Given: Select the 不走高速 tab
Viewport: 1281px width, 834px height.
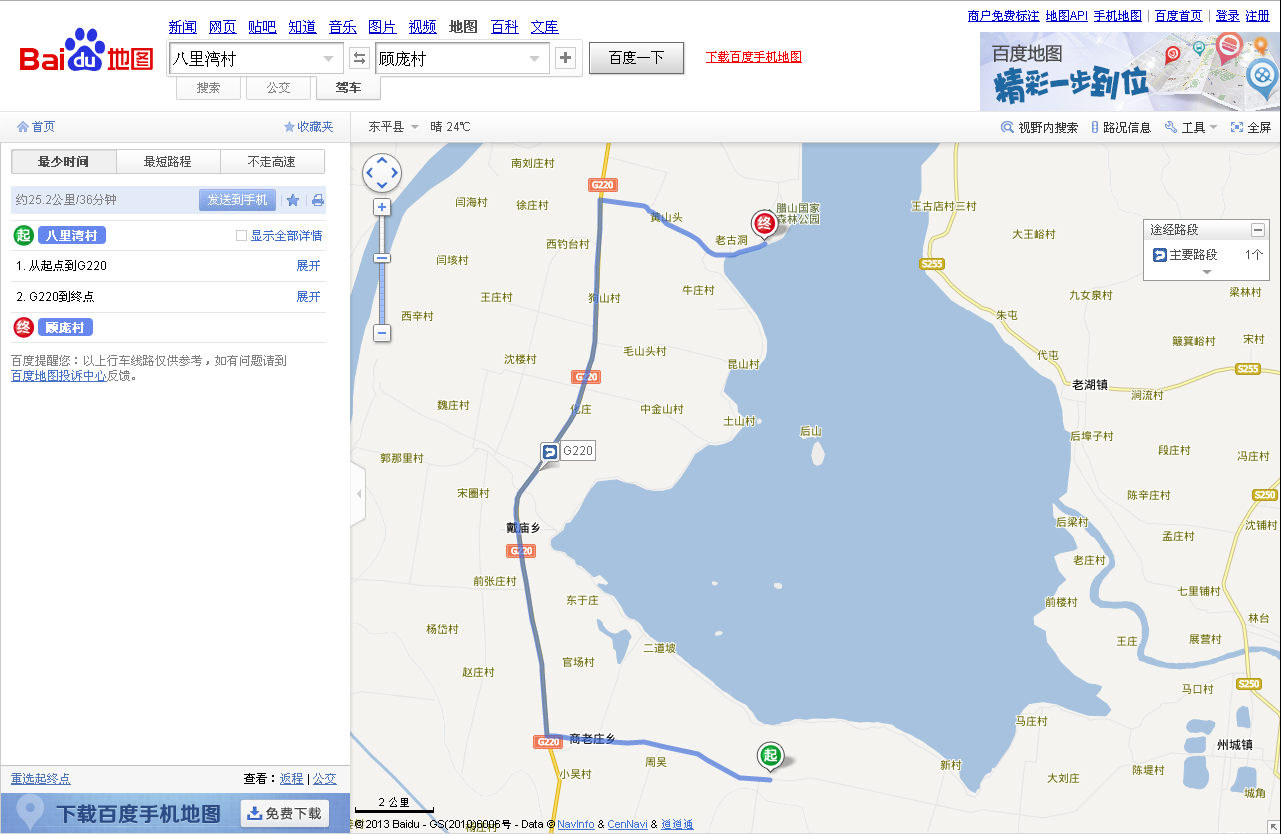Looking at the screenshot, I should coord(272,162).
